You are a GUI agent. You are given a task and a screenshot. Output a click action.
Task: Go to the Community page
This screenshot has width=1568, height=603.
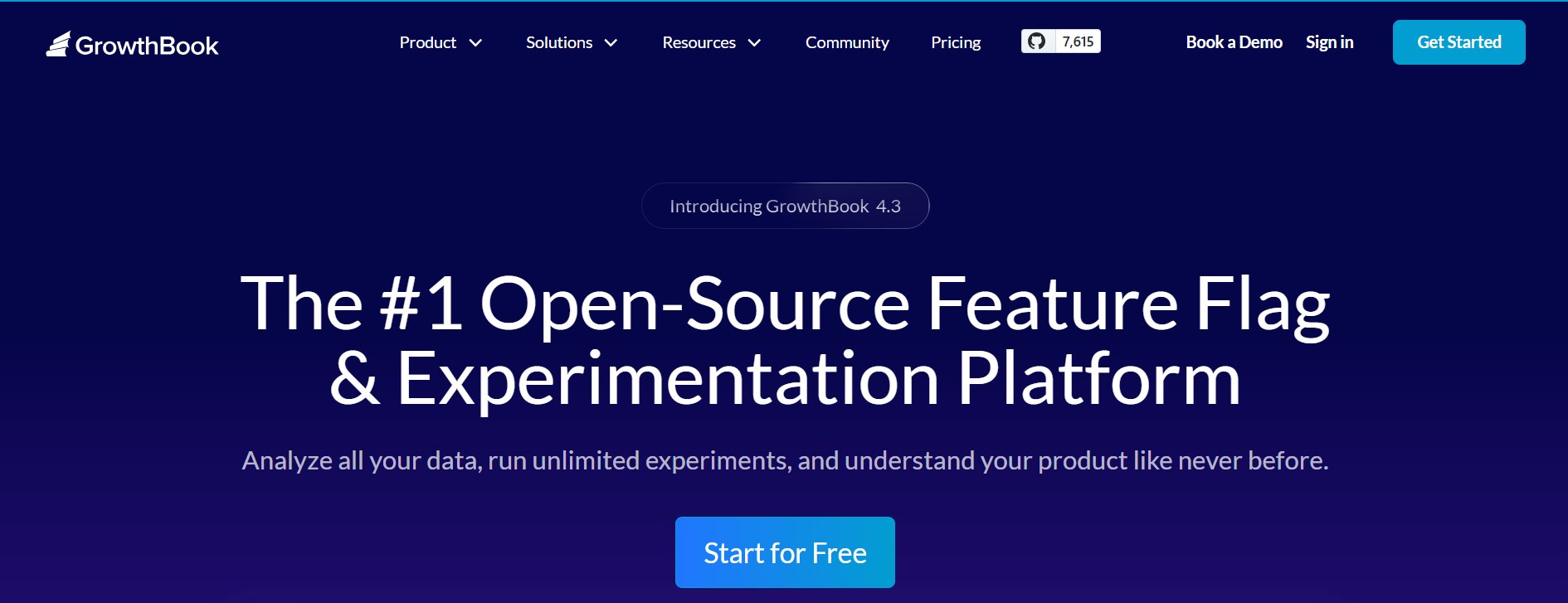(847, 42)
